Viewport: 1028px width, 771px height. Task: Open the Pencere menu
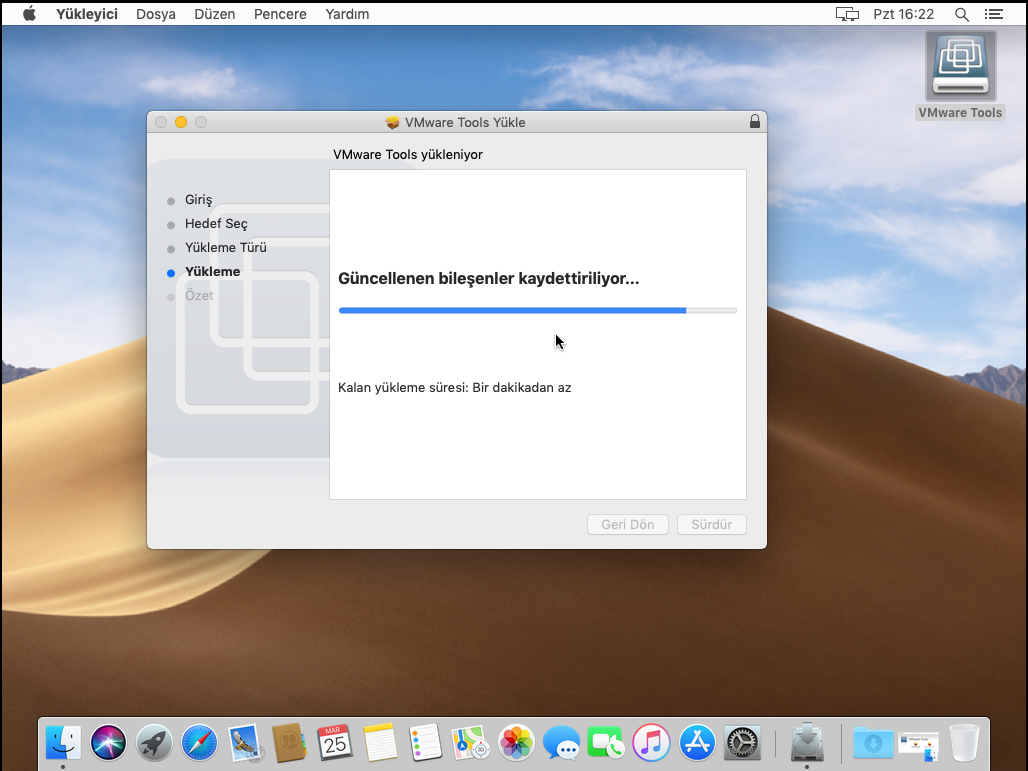[280, 14]
